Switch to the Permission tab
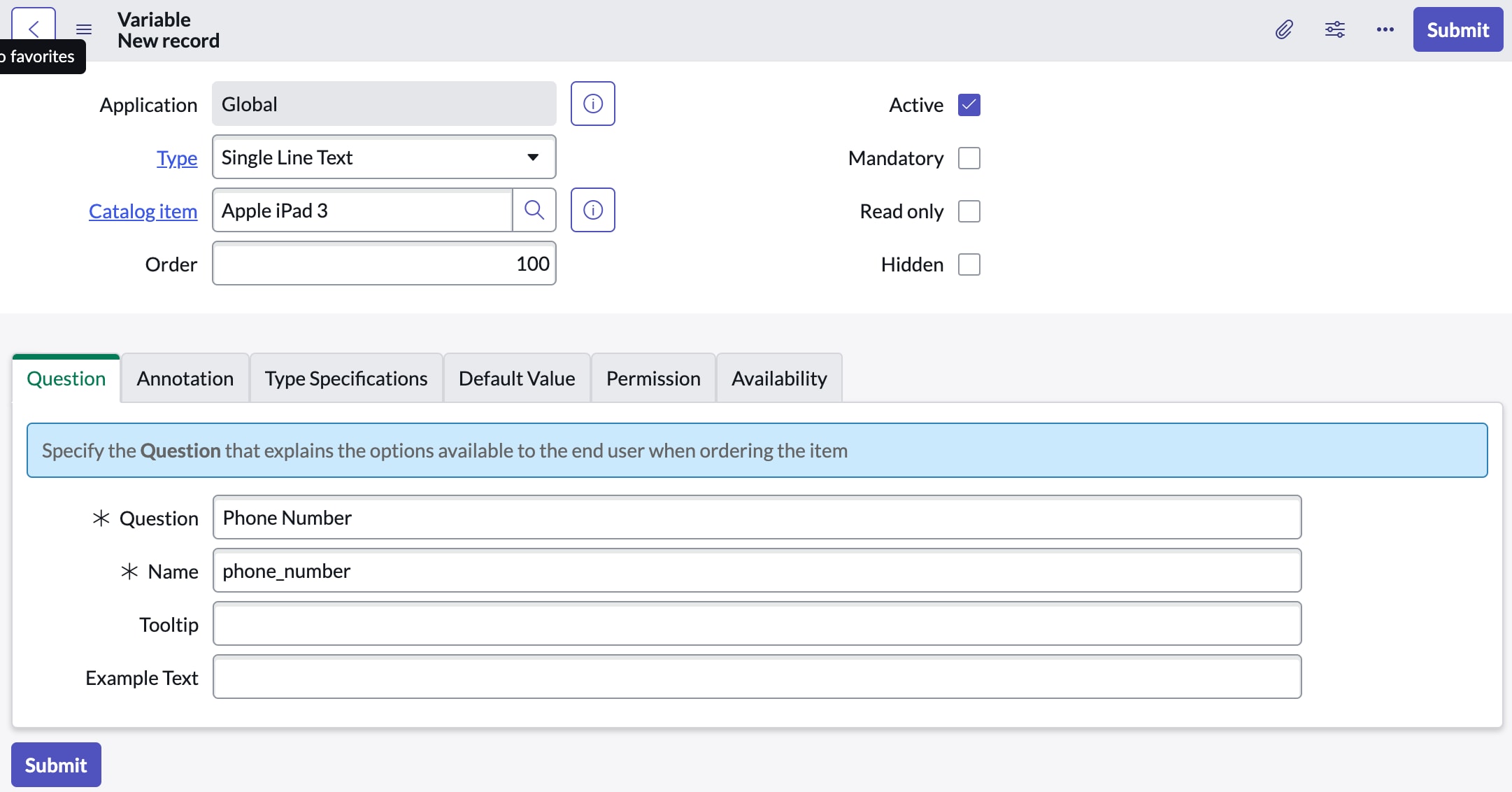1512x792 pixels. click(653, 379)
